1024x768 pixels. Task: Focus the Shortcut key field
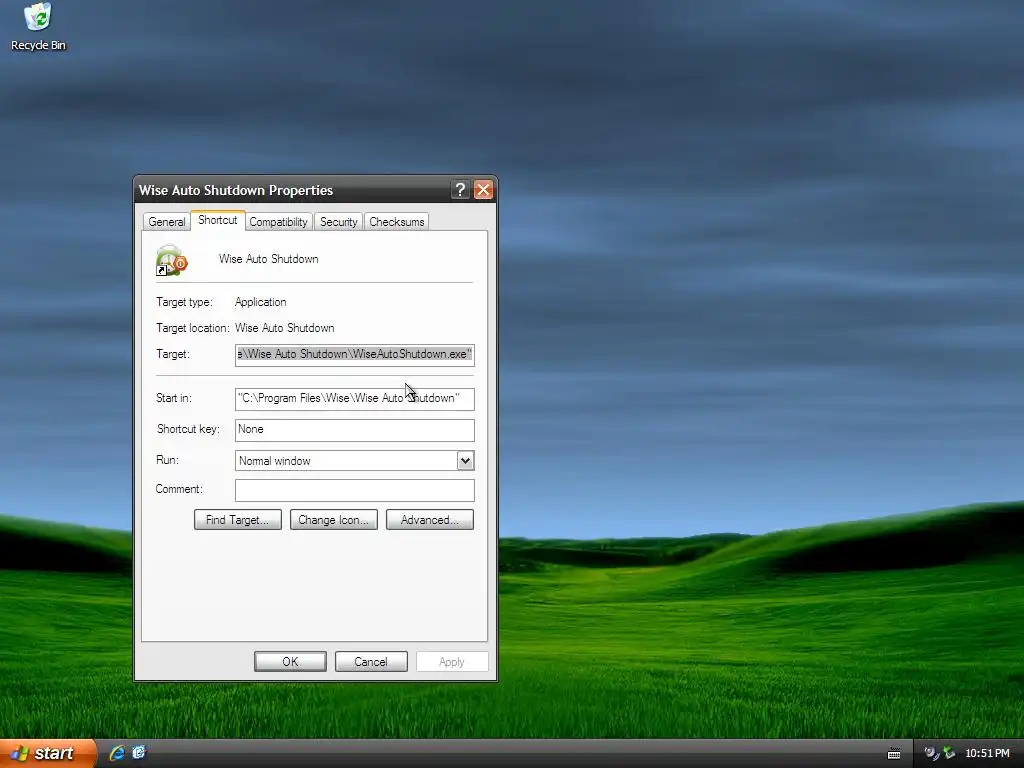coord(355,430)
